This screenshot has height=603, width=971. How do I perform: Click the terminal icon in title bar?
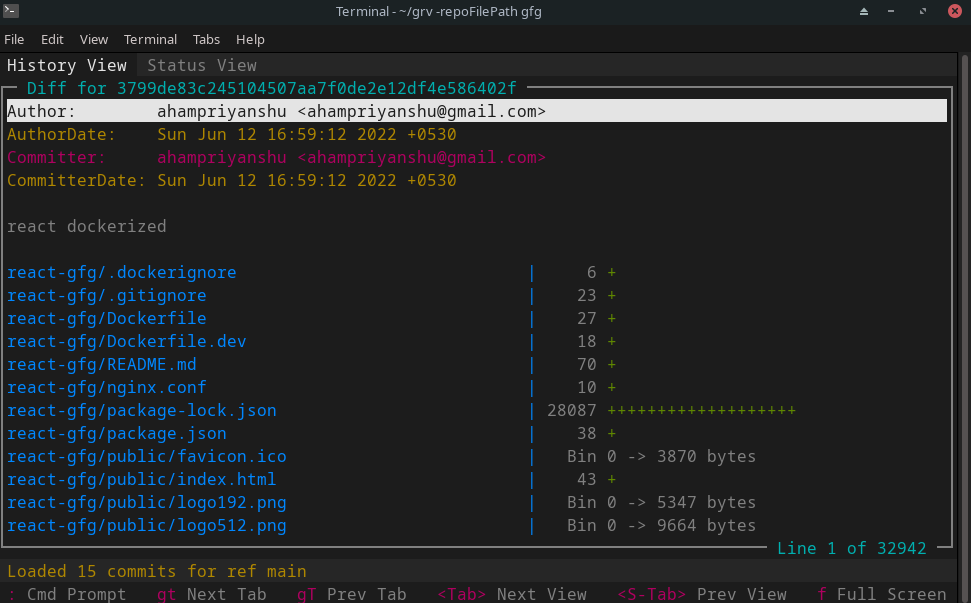pyautogui.click(x=10, y=11)
